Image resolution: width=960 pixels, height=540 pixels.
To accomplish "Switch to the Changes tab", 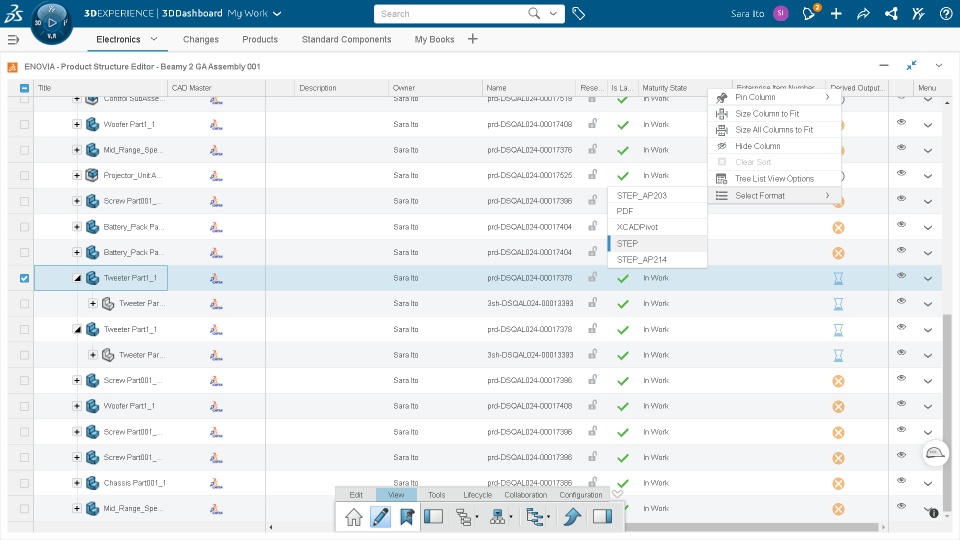I will click(x=201, y=39).
